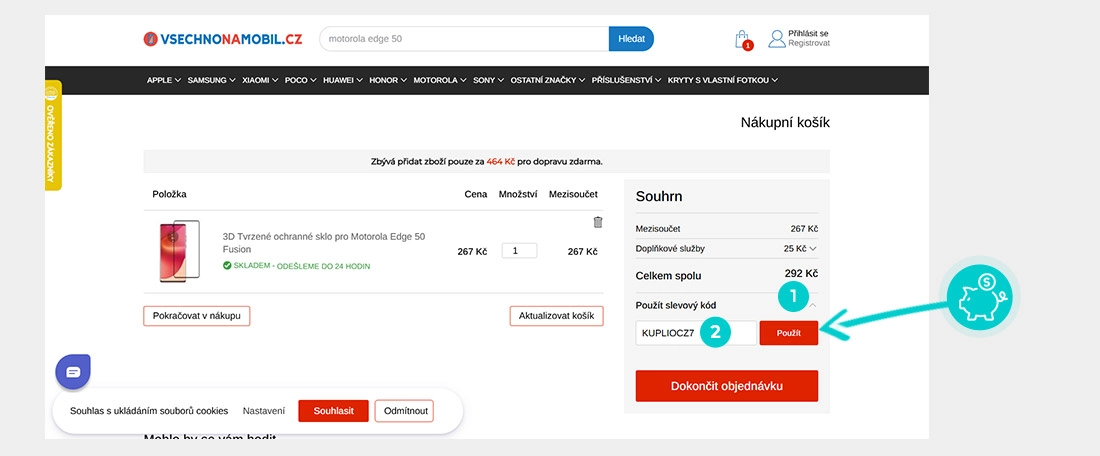1100x456 pixels.
Task: Collapse the Použít slevový kód section
Action: point(812,305)
